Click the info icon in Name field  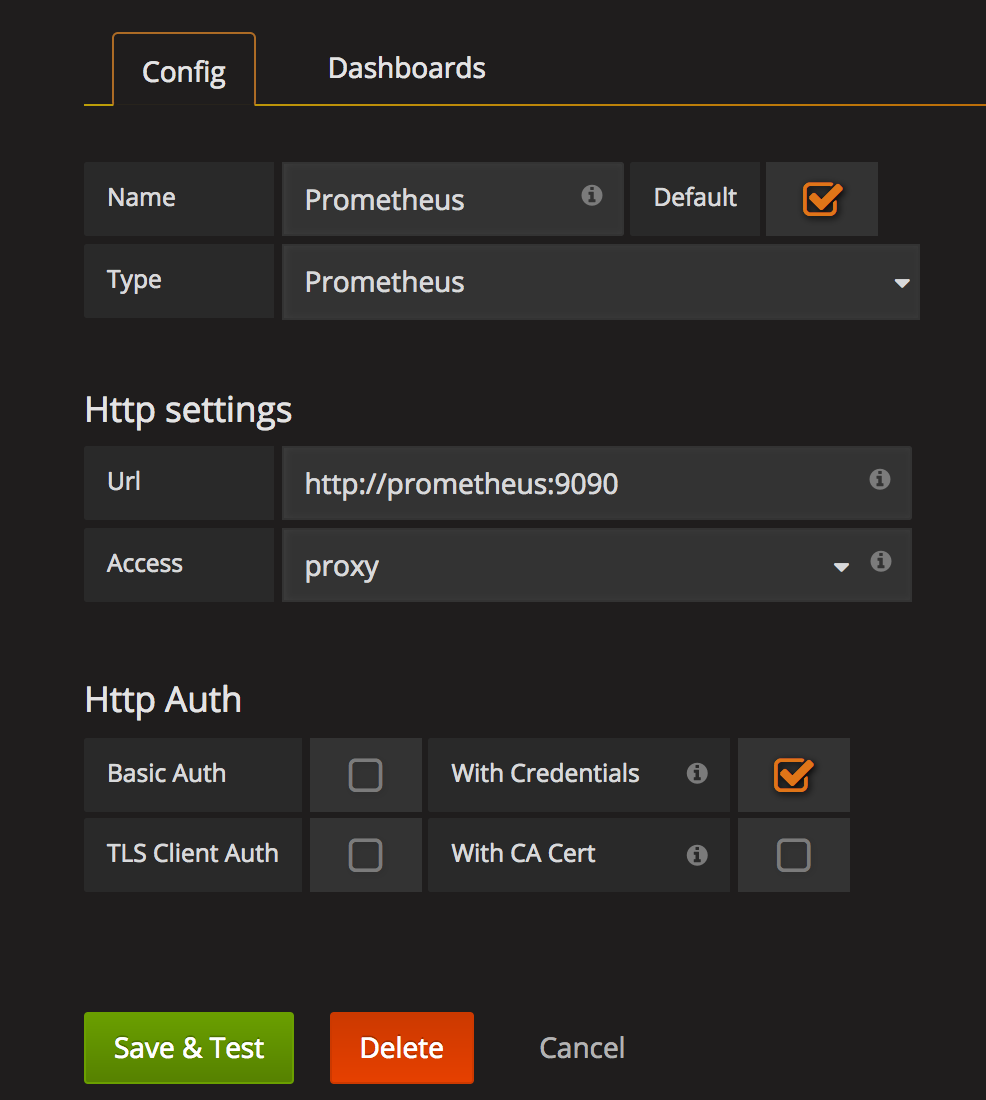tap(592, 196)
